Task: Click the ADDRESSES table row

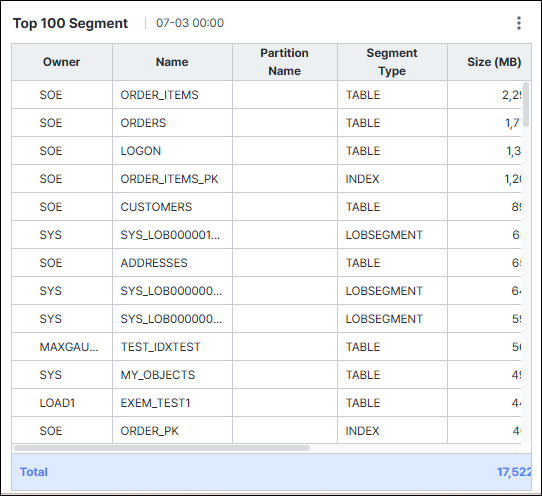Action: (x=267, y=263)
